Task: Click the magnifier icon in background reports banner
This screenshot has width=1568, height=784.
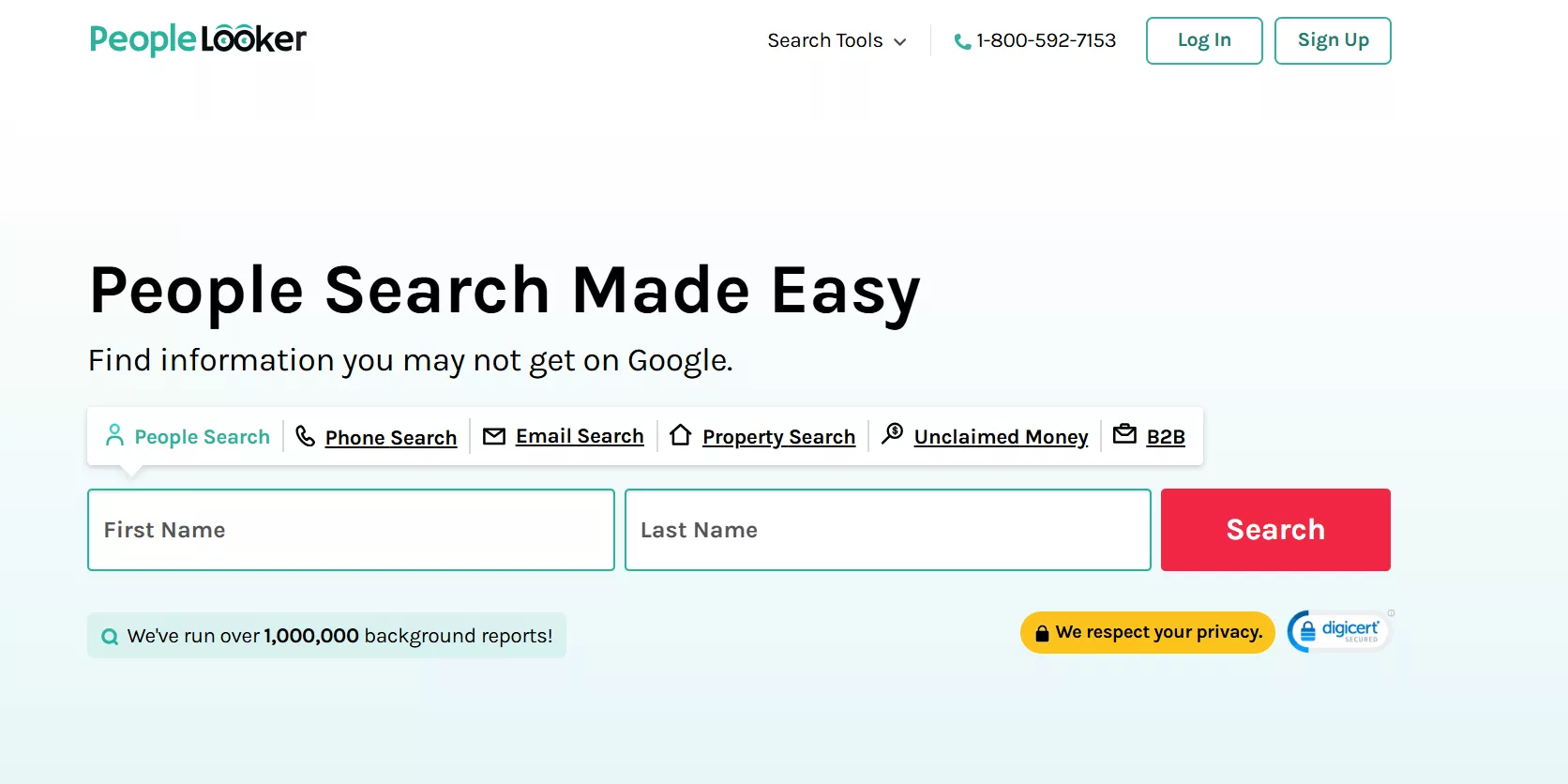Action: pos(110,637)
